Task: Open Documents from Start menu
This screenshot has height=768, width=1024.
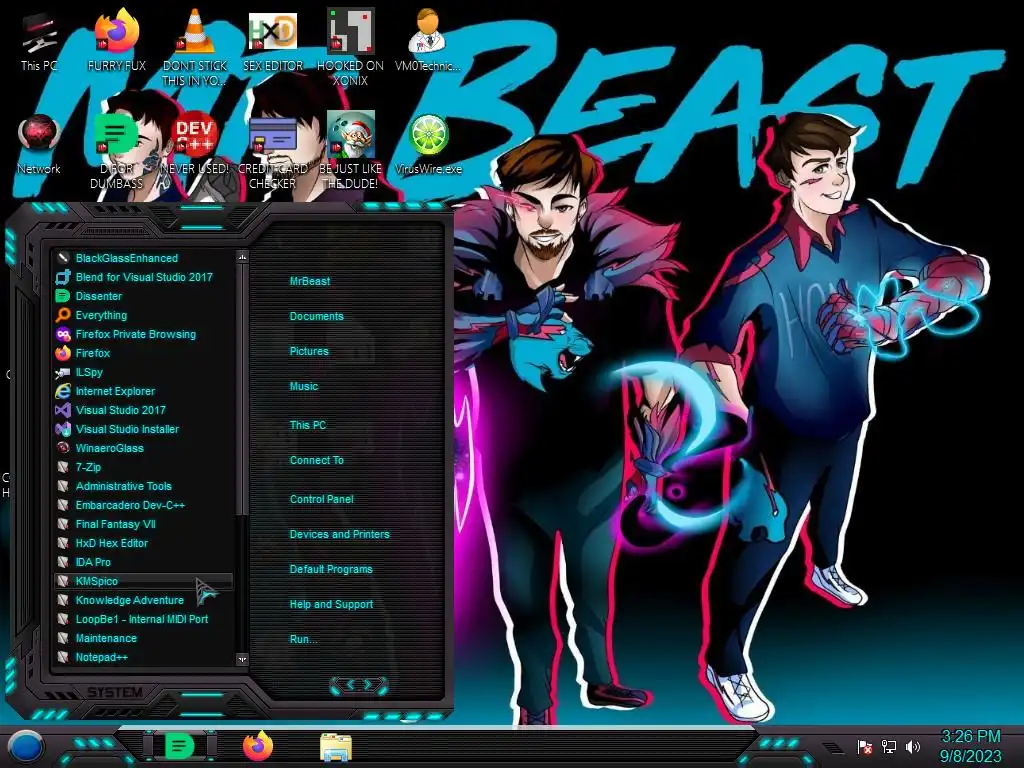Action: pos(317,316)
